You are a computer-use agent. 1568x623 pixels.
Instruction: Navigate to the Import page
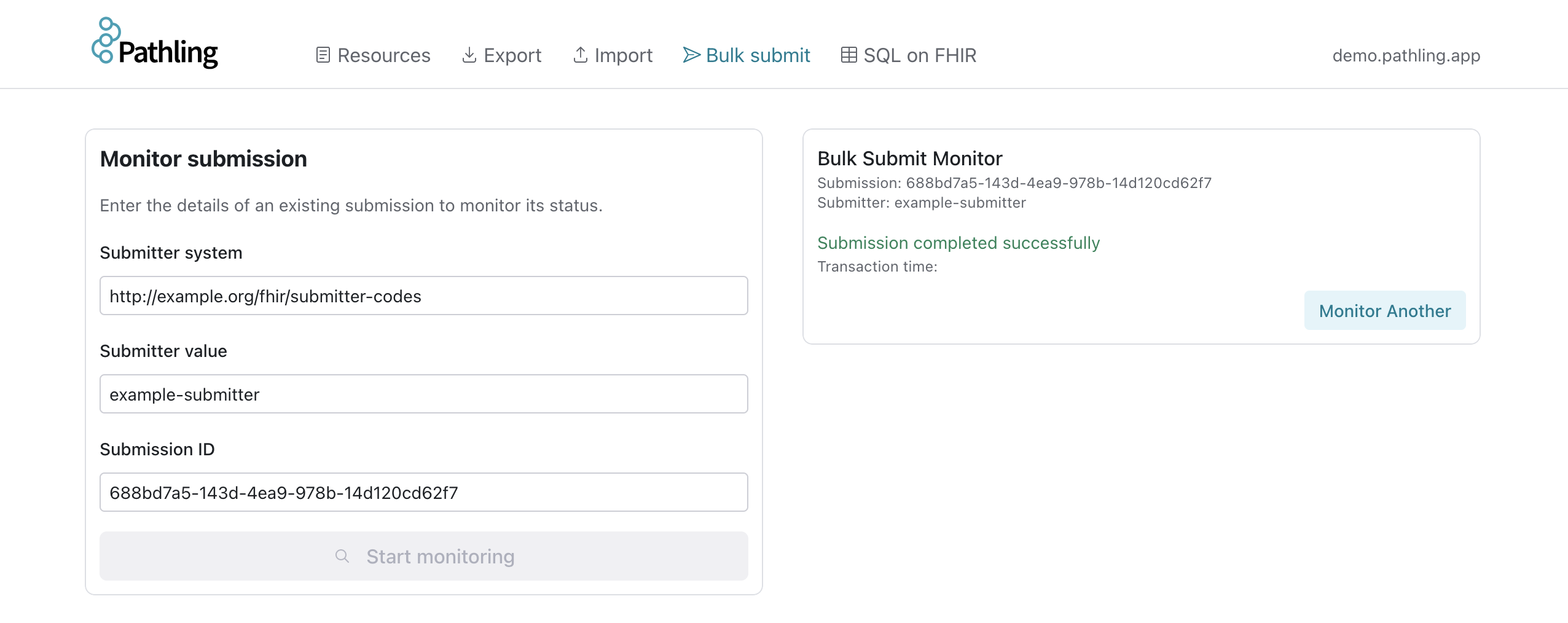(x=623, y=55)
